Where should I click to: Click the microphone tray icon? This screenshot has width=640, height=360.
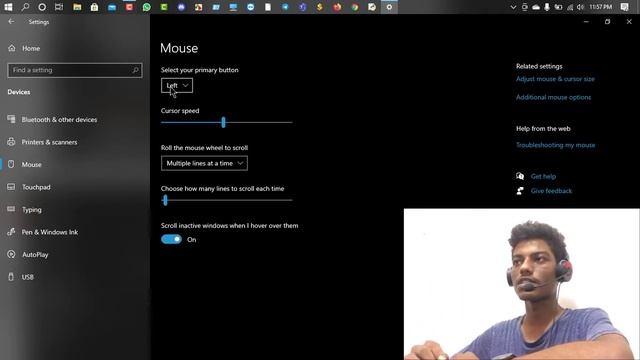point(547,7)
